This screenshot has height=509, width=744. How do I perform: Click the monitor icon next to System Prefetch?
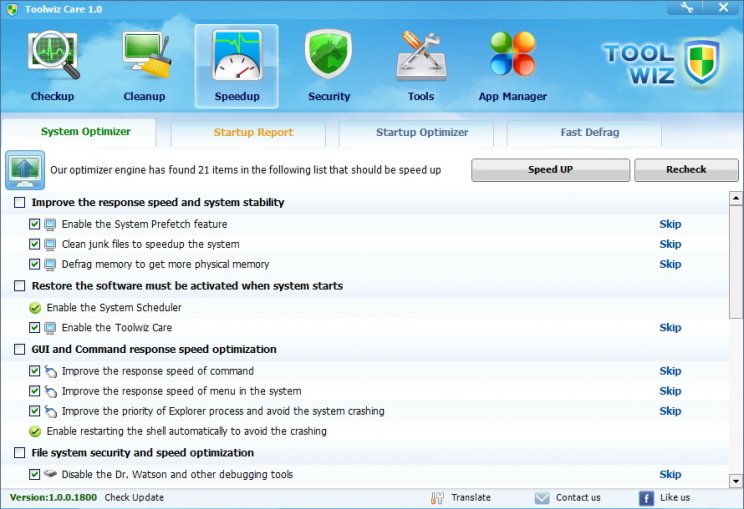[x=50, y=224]
